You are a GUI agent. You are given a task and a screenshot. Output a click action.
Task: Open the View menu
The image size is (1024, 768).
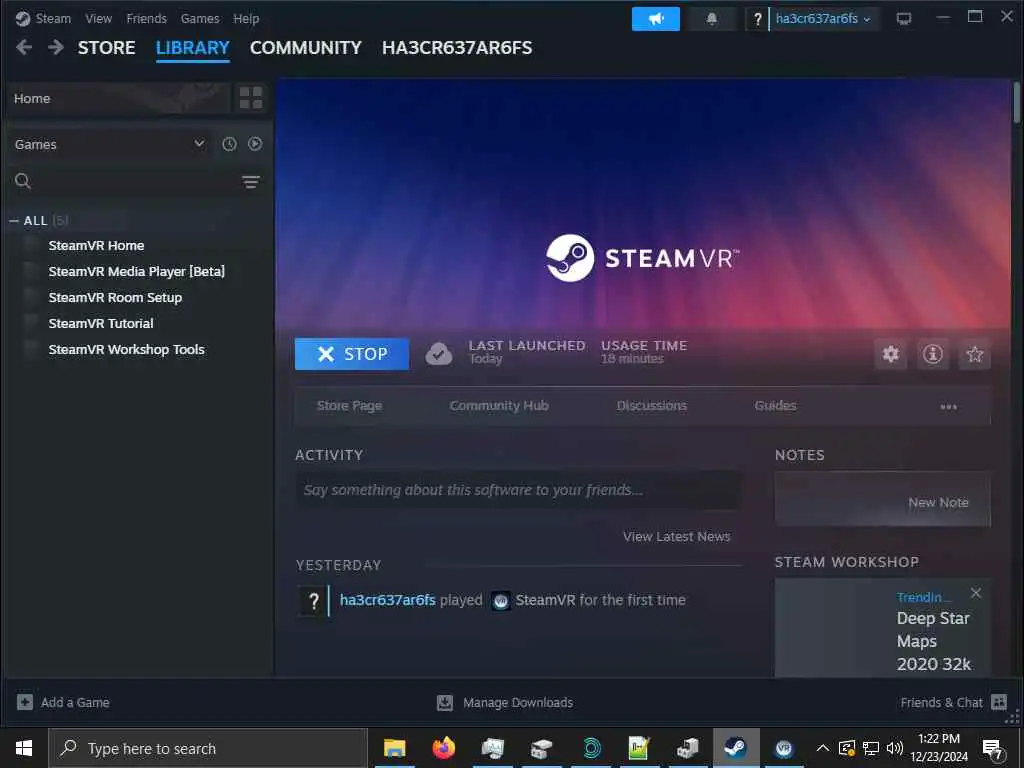[x=99, y=19]
